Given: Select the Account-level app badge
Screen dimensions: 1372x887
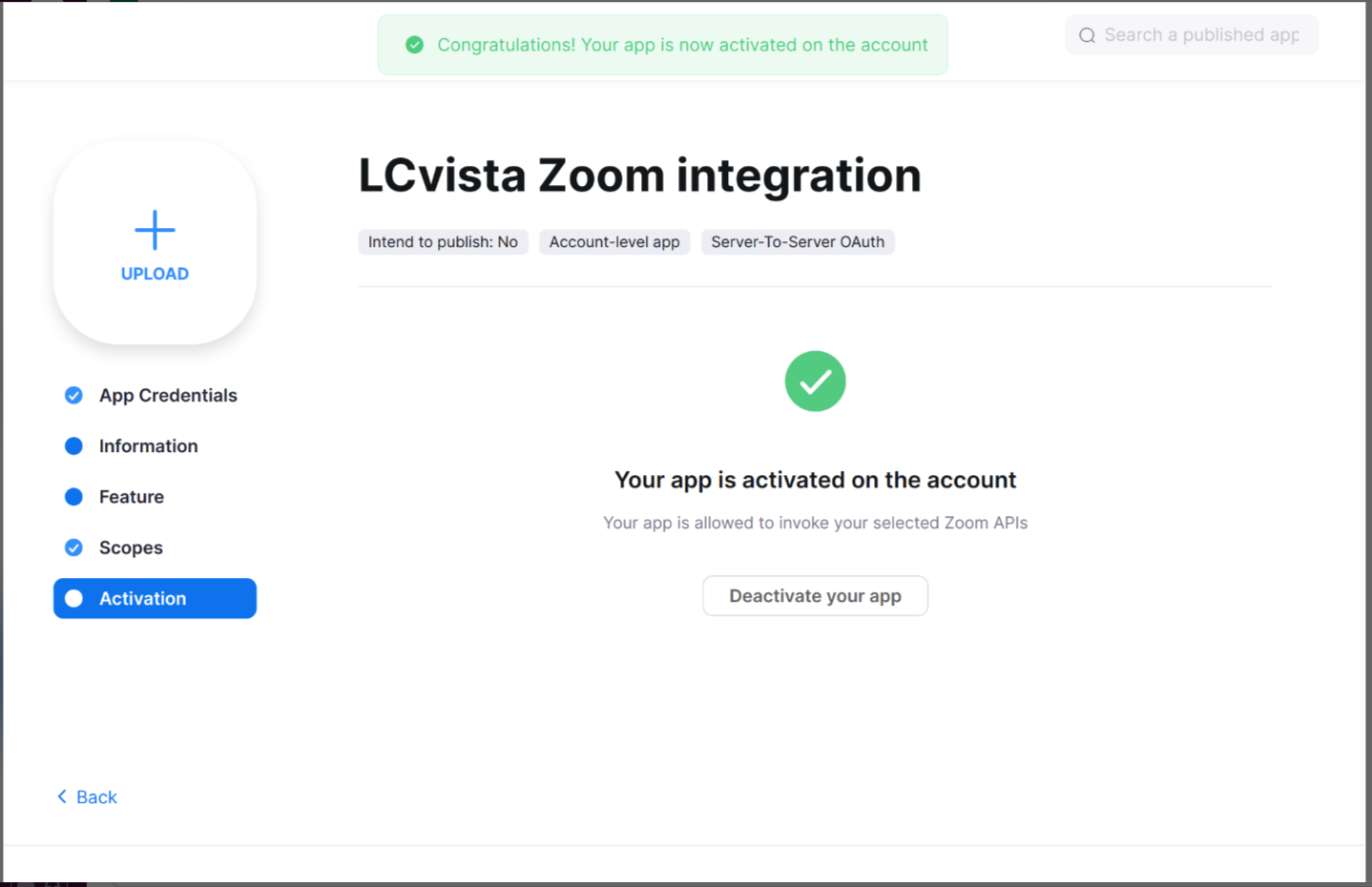Looking at the screenshot, I should pyautogui.click(x=614, y=241).
